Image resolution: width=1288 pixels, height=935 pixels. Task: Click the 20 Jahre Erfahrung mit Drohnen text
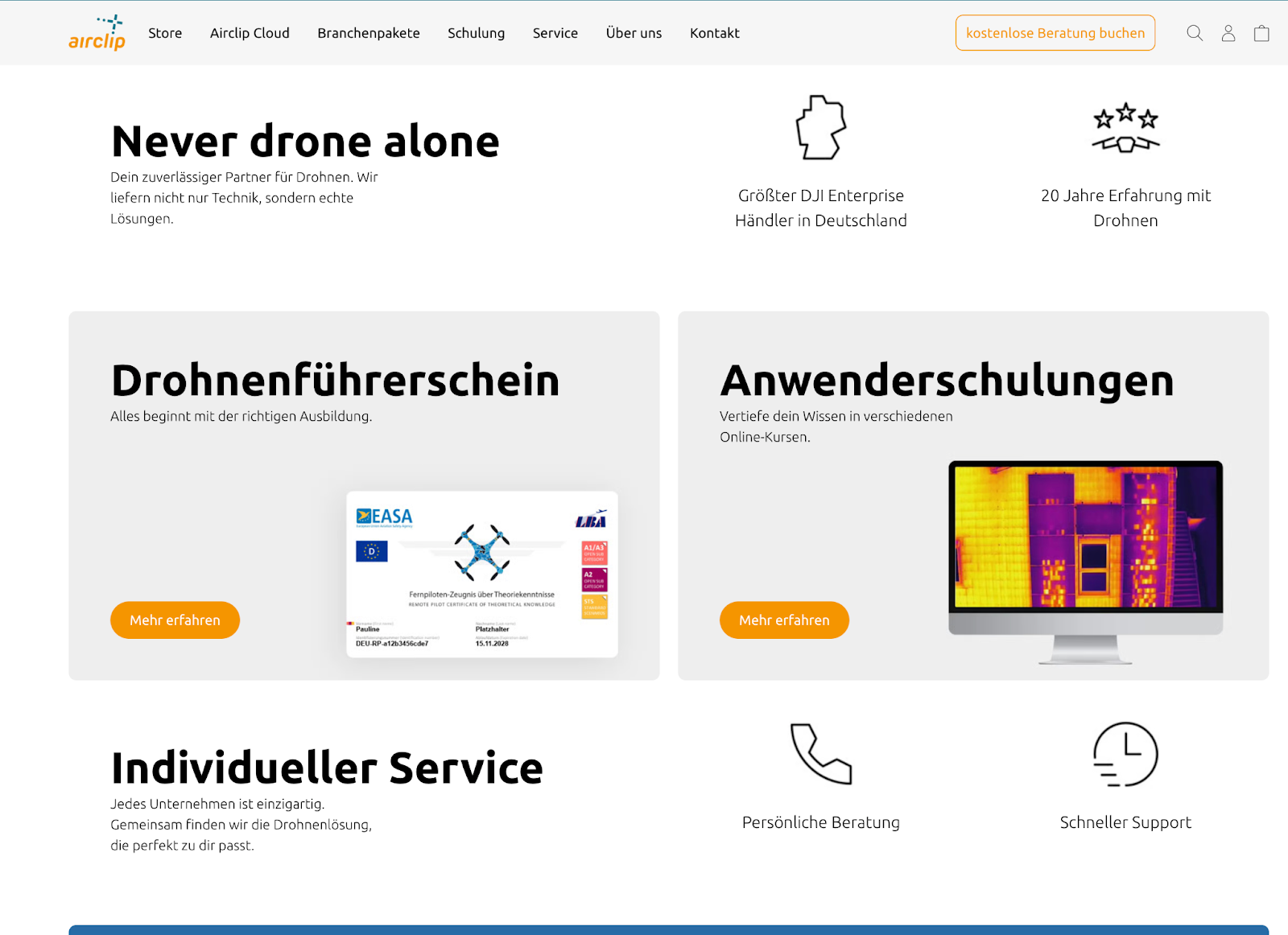(1125, 208)
